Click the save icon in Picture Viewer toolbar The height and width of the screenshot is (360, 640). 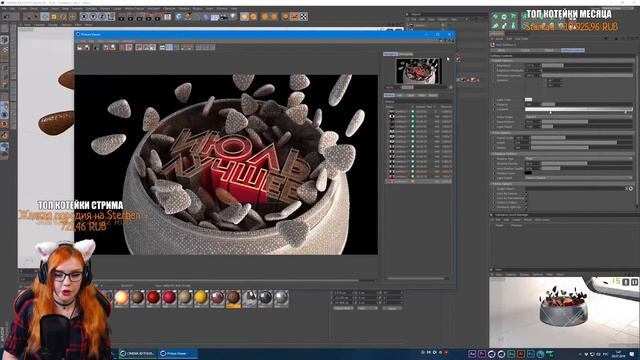pos(87,48)
